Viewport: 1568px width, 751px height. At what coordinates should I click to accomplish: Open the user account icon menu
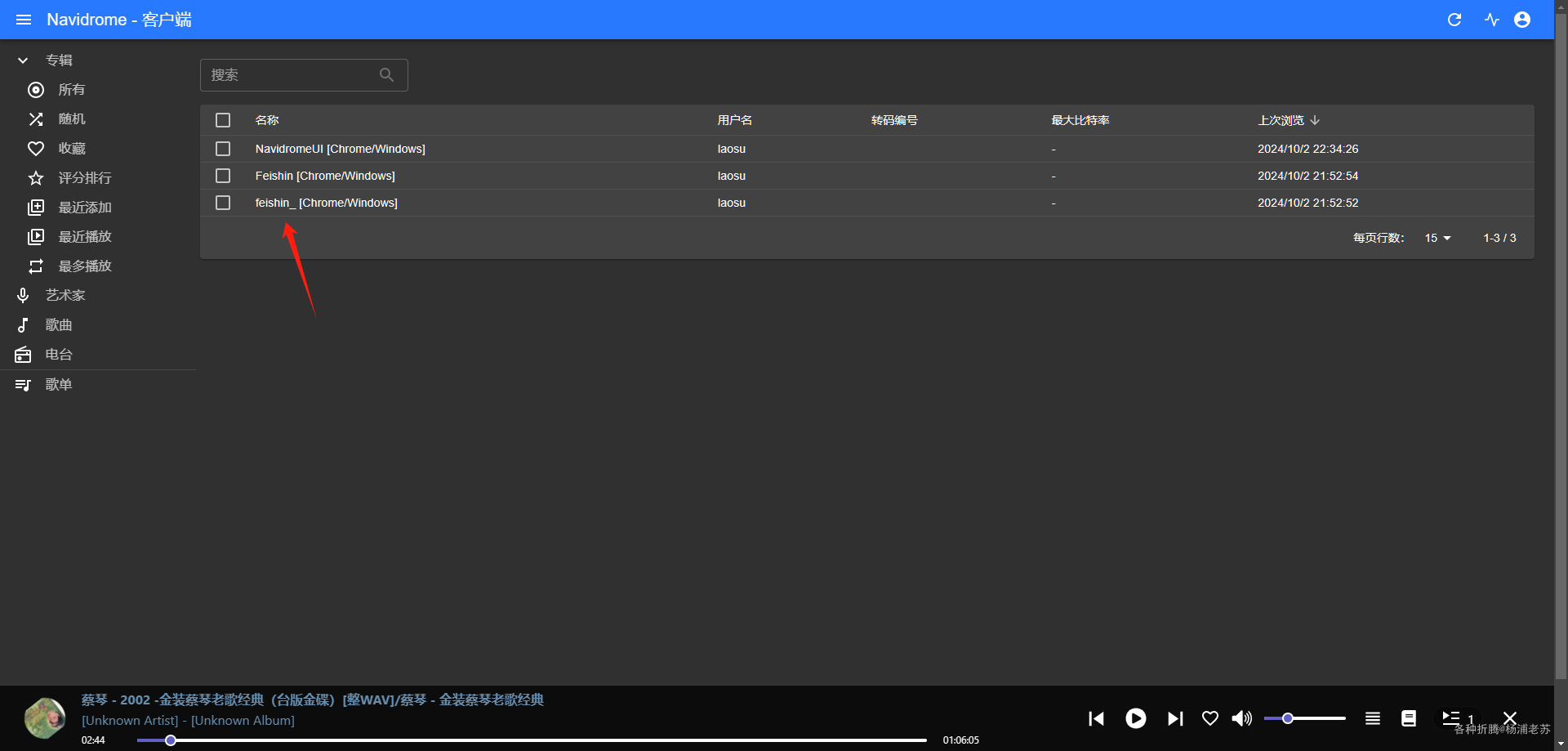[1522, 20]
